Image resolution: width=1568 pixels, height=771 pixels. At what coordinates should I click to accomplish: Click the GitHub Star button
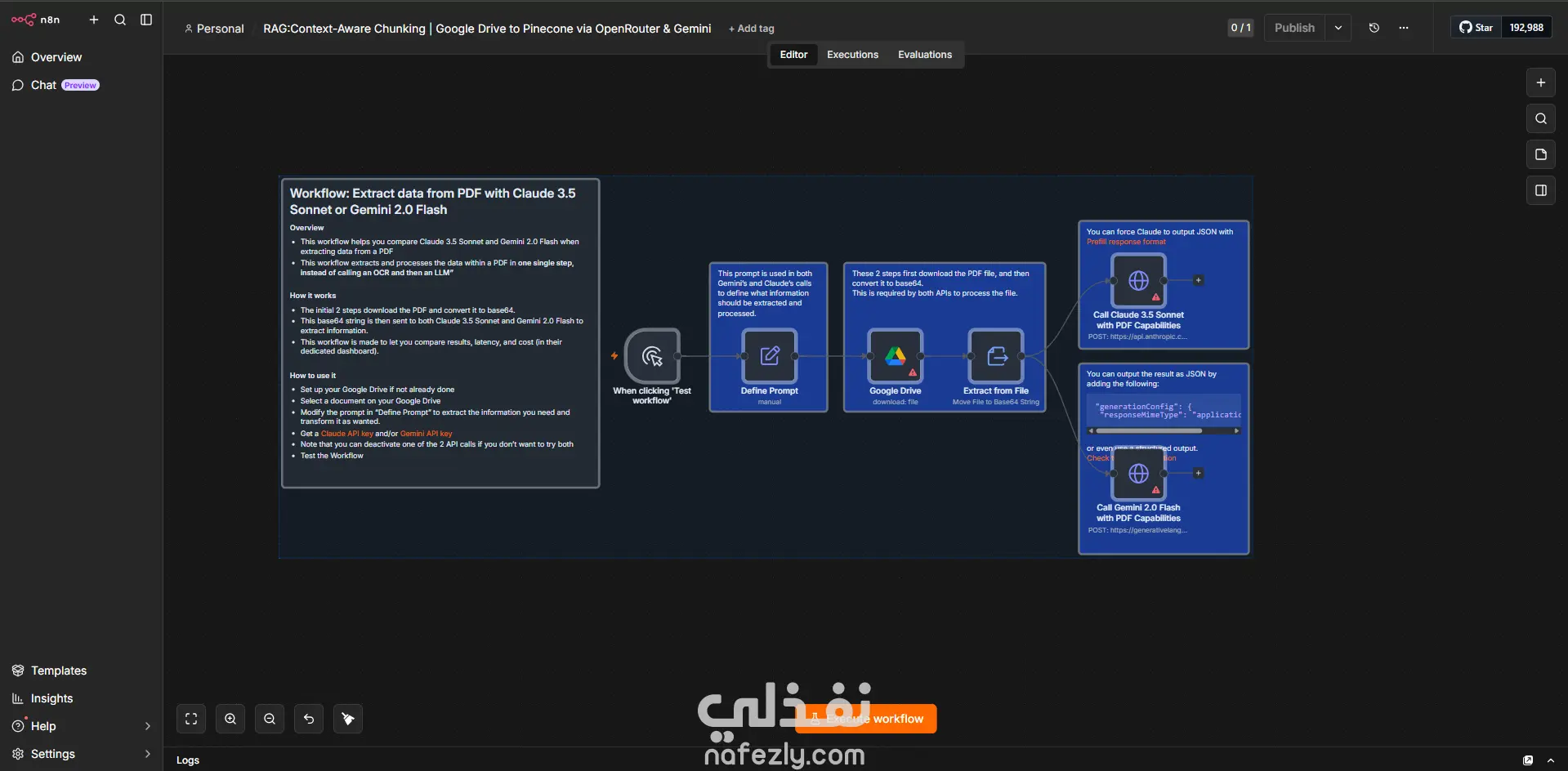1476,28
